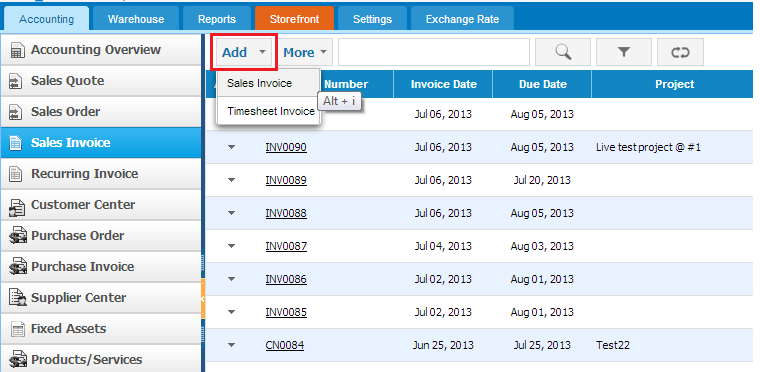Go to Accounting Overview in sidebar

click(x=101, y=50)
